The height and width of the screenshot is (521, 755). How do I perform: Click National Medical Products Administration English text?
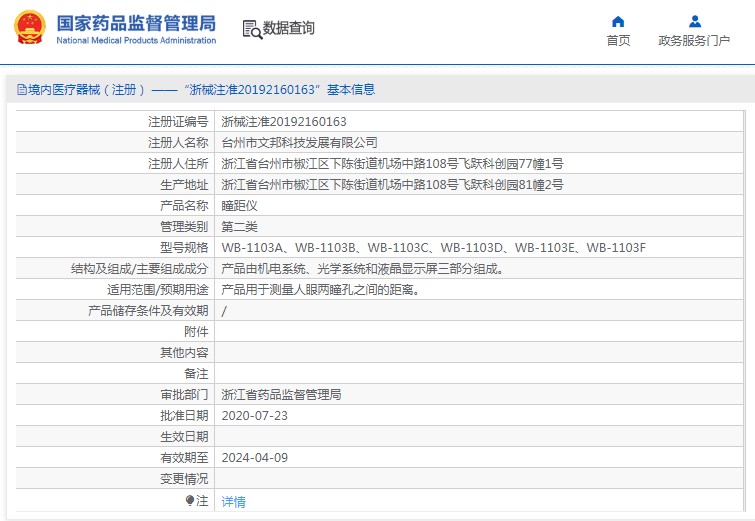click(x=136, y=40)
